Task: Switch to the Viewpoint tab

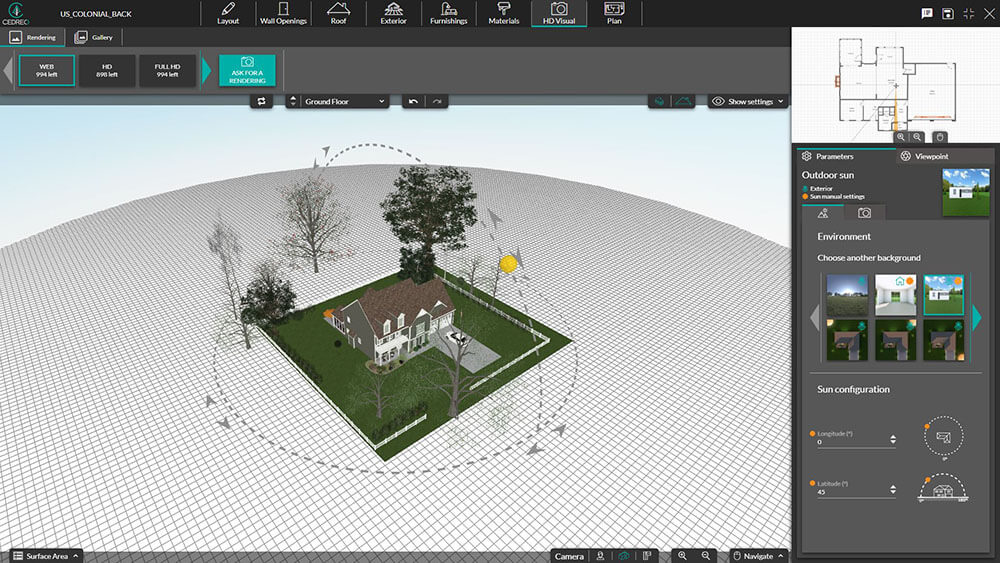Action: (x=925, y=156)
